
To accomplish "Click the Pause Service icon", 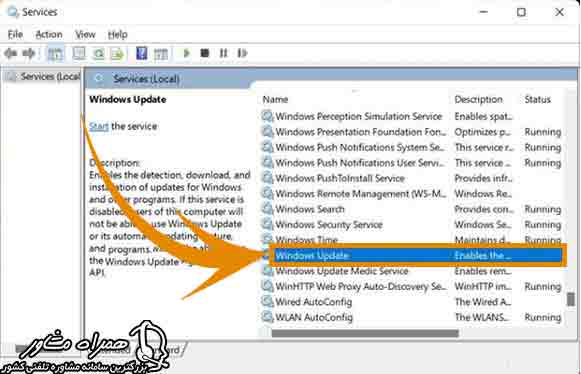I will (x=223, y=53).
